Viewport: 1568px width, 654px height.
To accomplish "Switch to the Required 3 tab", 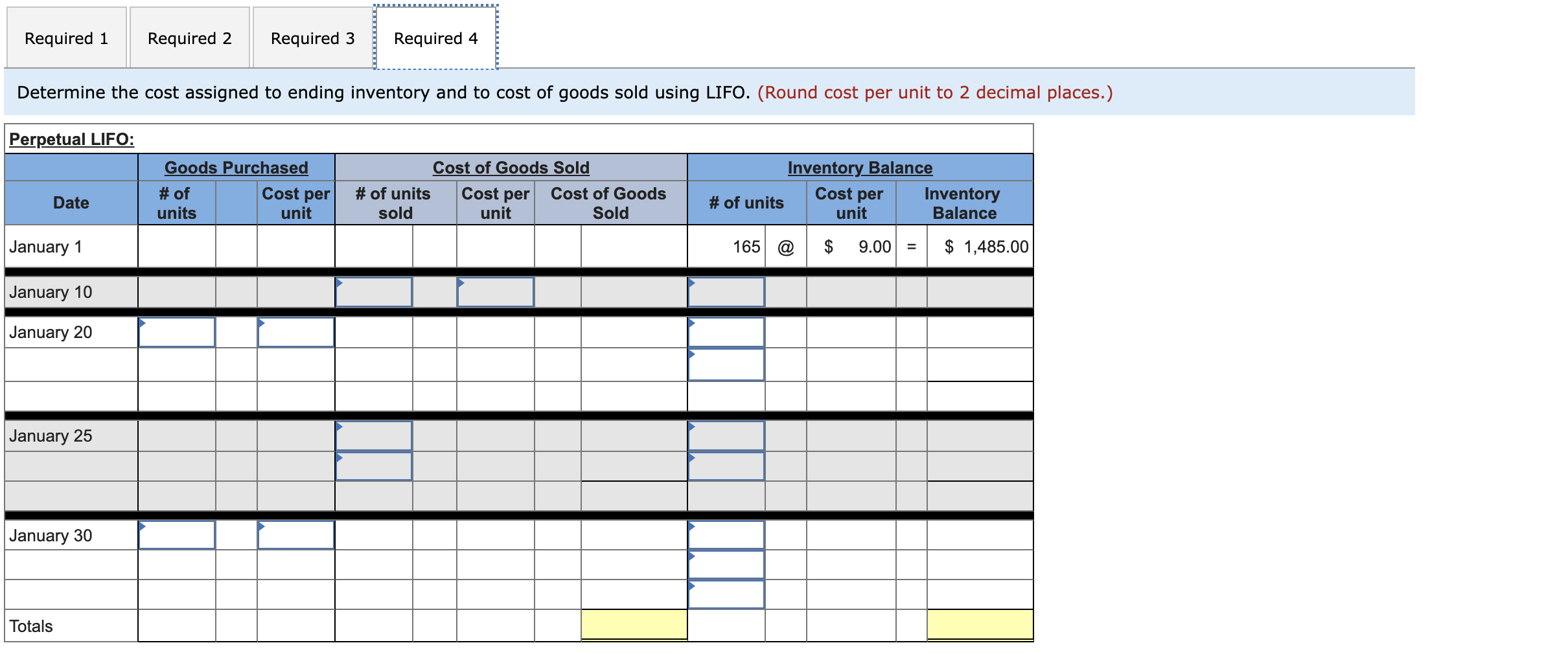I will point(313,38).
